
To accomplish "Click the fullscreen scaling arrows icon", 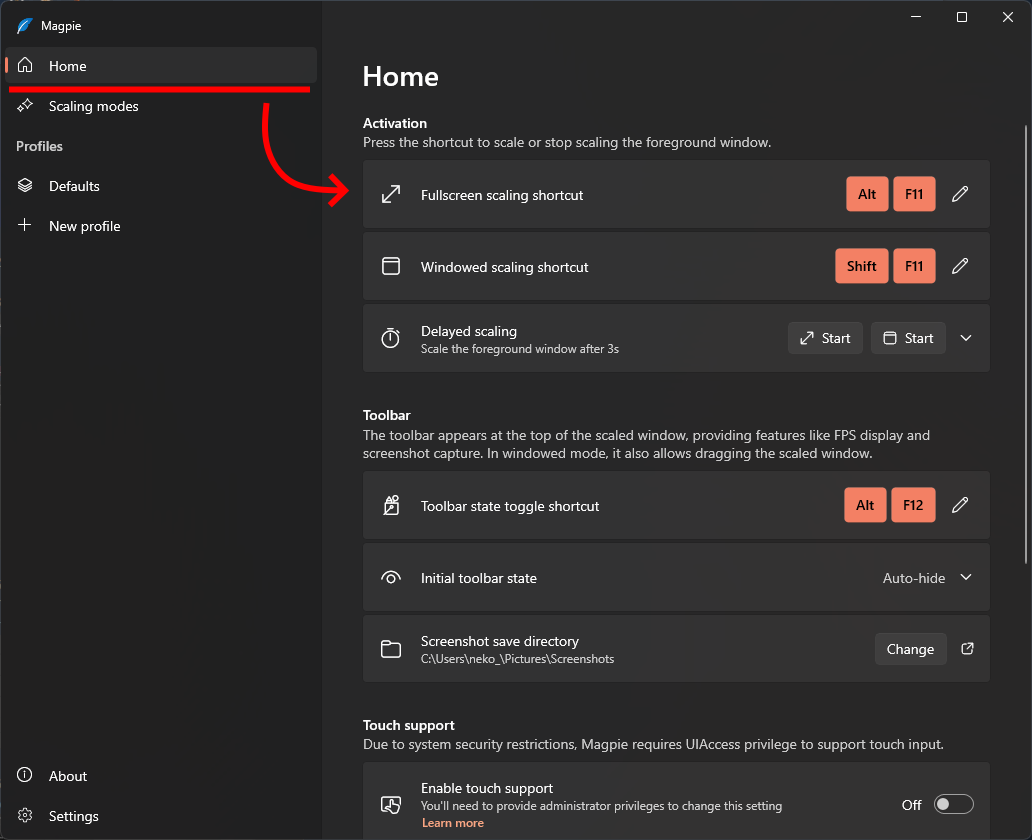I will click(391, 194).
